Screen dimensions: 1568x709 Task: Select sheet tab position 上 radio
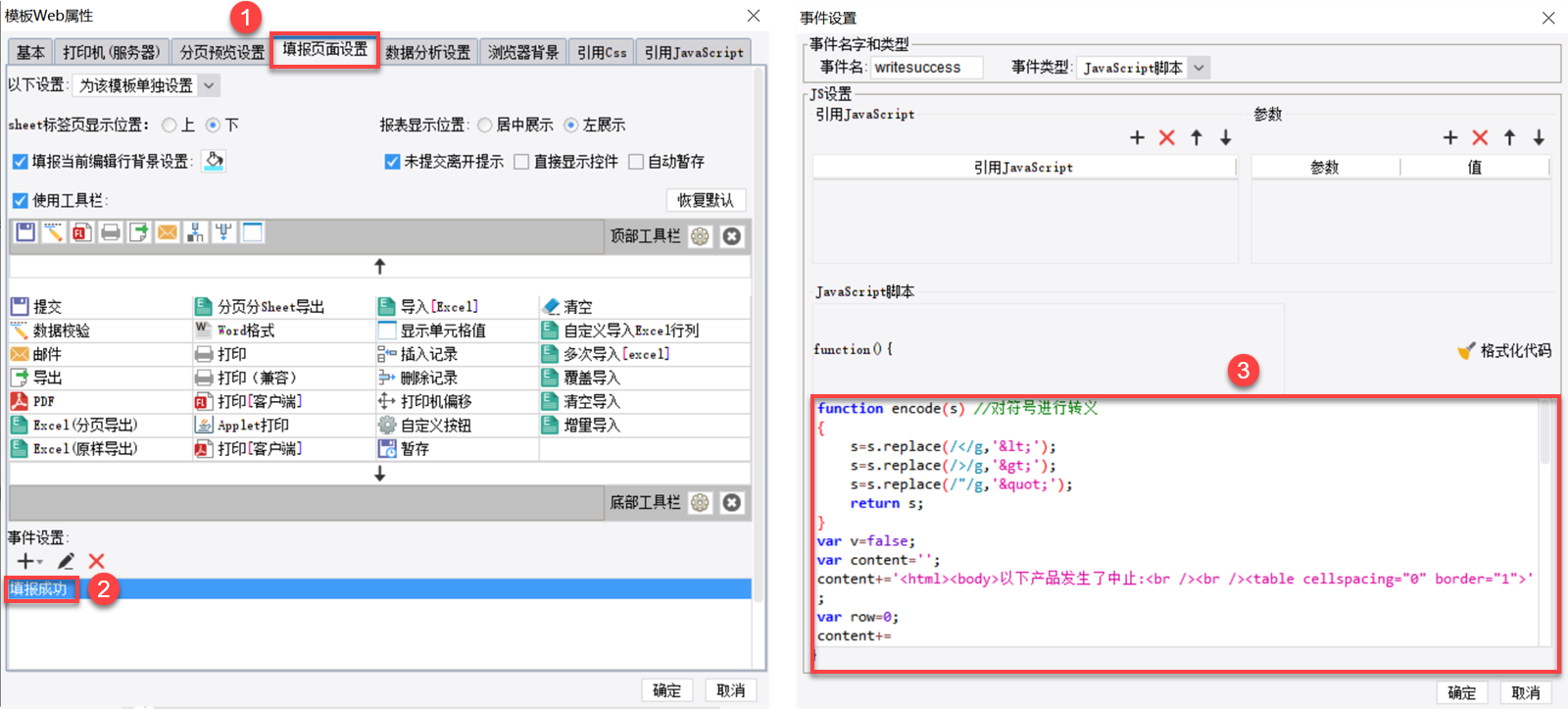tap(170, 125)
